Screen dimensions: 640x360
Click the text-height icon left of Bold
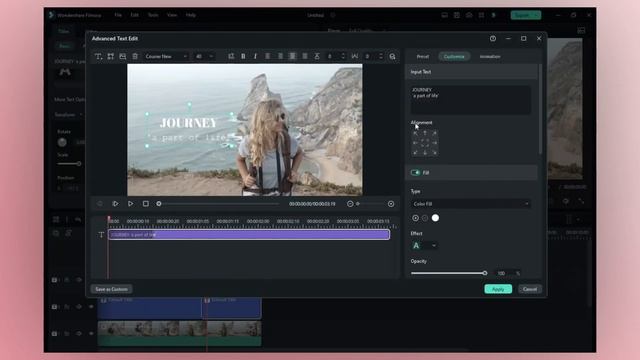click(231, 56)
